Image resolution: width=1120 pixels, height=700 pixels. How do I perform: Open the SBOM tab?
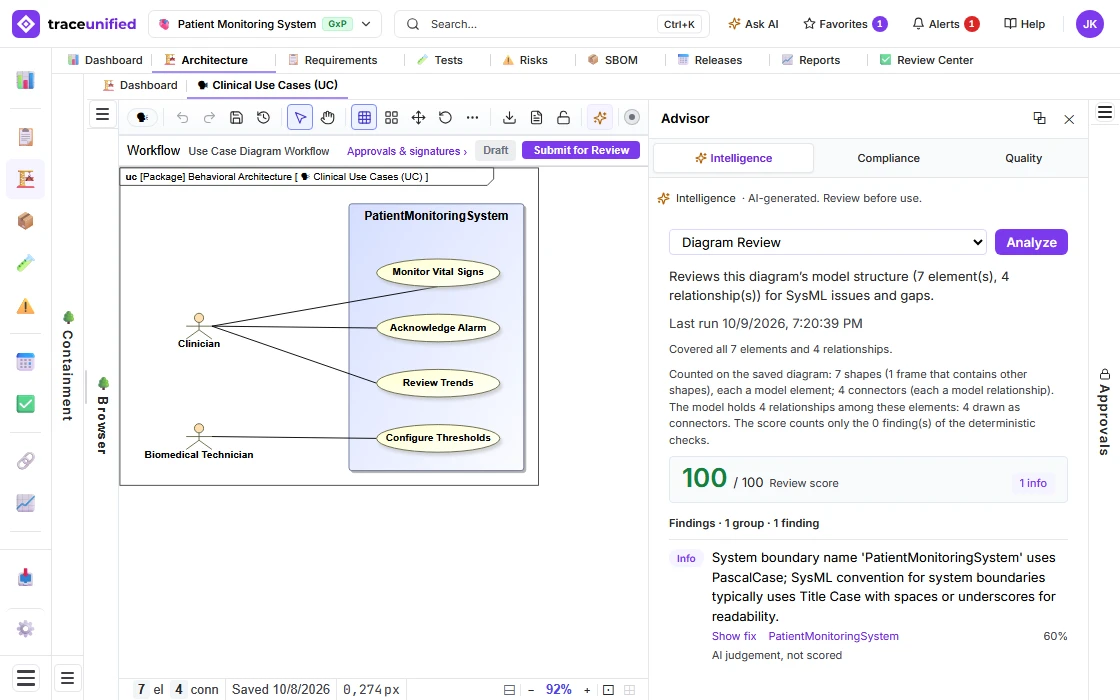coord(613,60)
